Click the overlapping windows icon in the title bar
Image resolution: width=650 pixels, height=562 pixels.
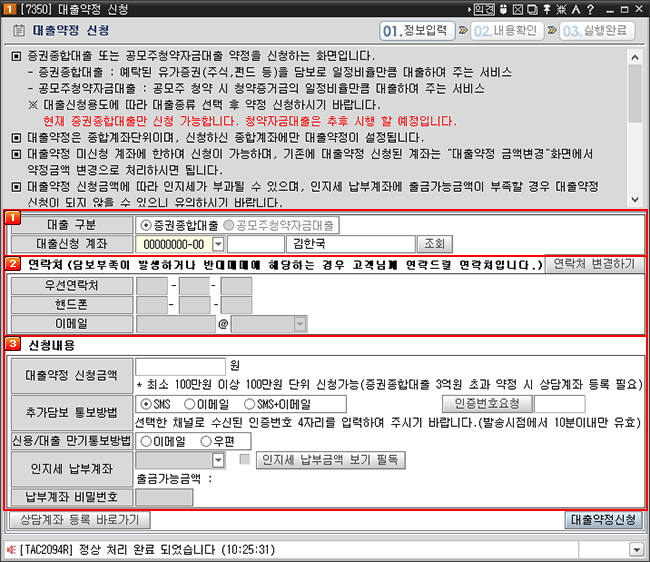(532, 9)
